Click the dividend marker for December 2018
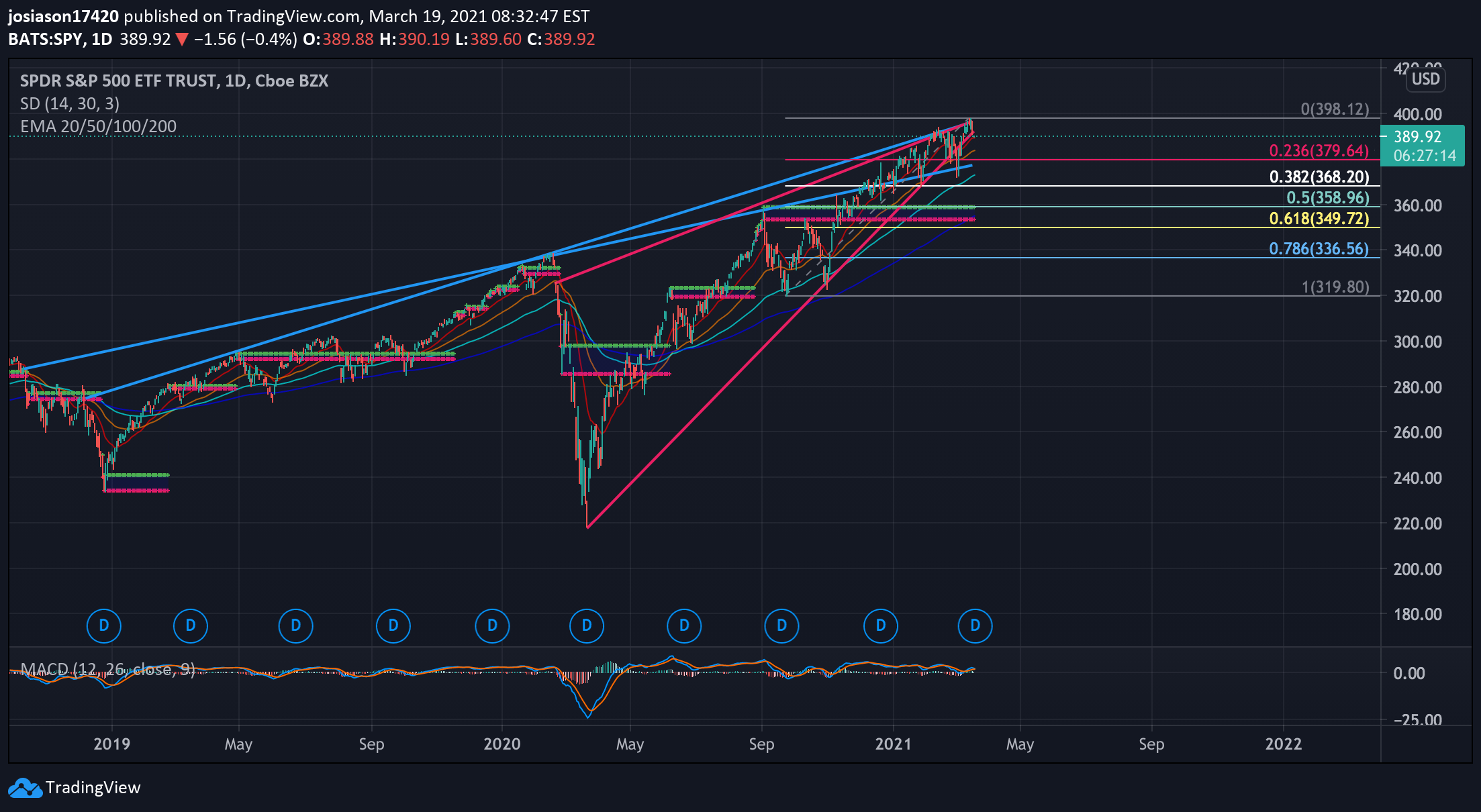The width and height of the screenshot is (1481, 812). tap(104, 625)
